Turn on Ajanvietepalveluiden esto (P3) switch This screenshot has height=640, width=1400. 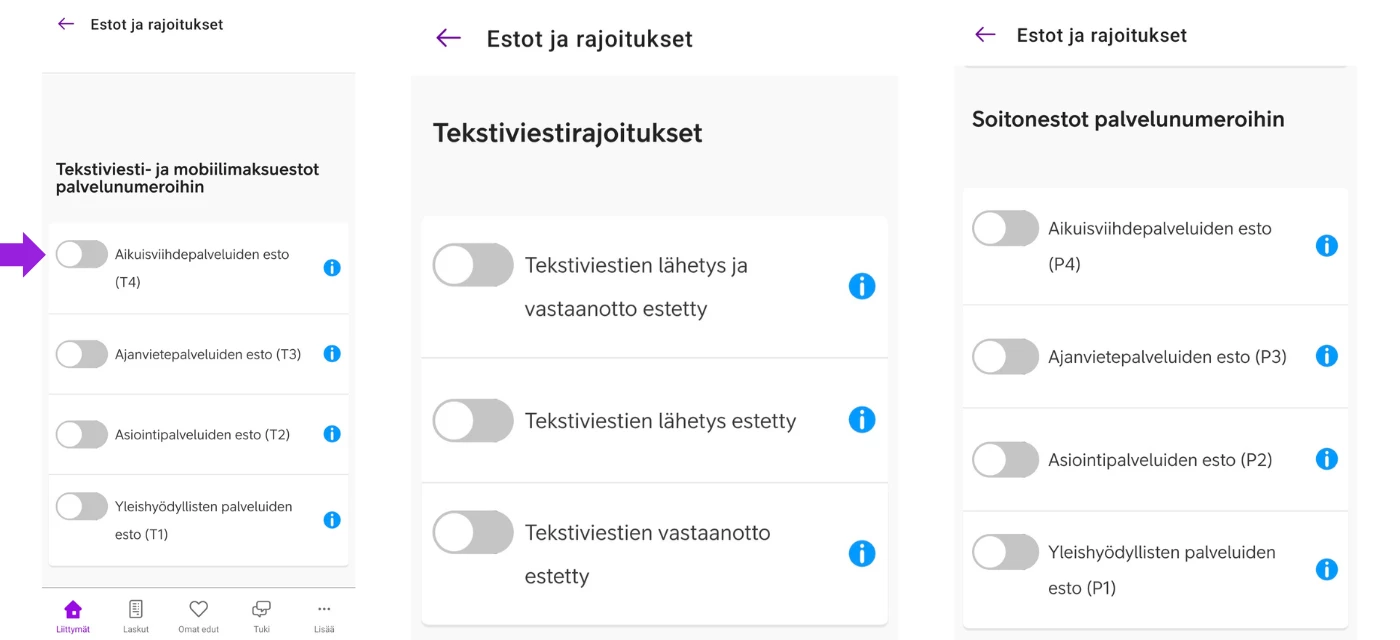click(x=1005, y=356)
